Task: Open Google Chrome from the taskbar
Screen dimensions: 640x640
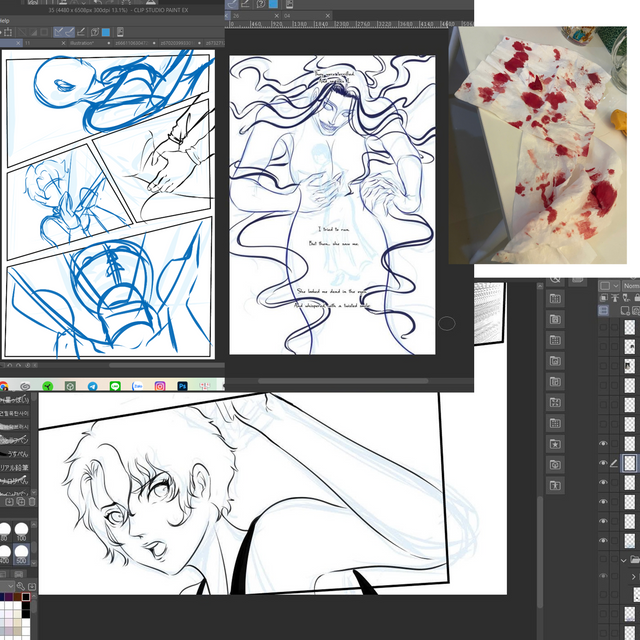Action: pyautogui.click(x=3, y=386)
